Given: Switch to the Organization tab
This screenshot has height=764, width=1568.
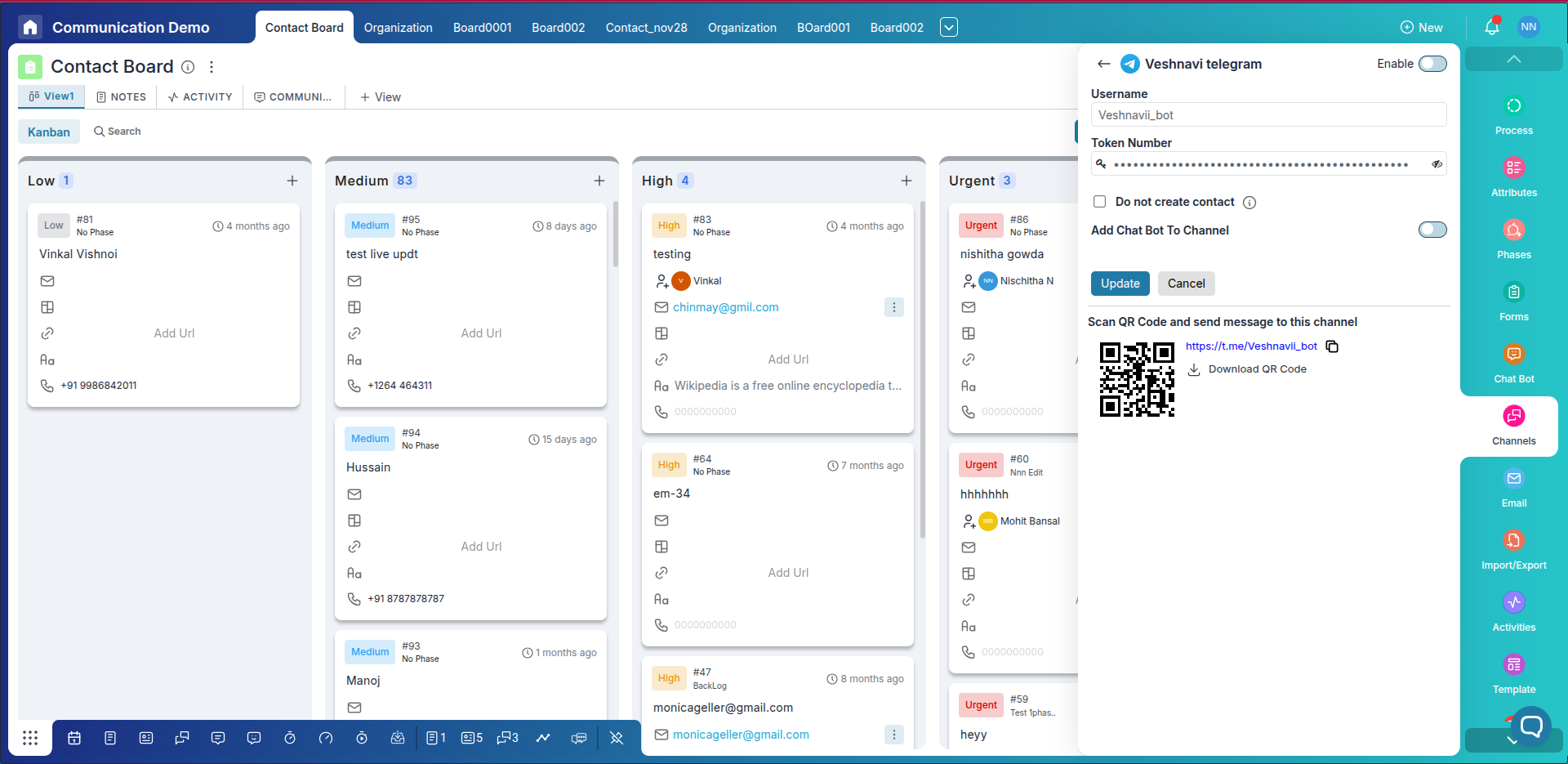Looking at the screenshot, I should (398, 27).
